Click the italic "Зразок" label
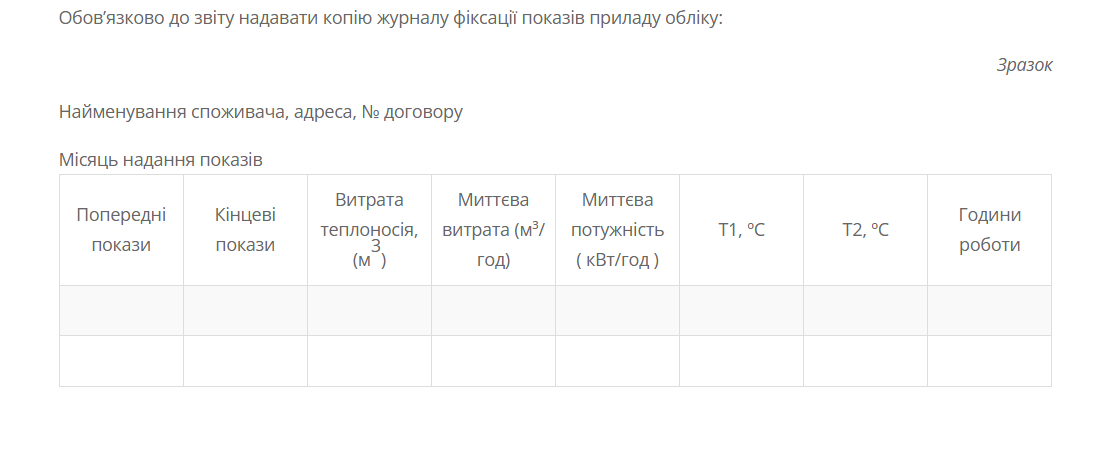The image size is (1112, 475). pos(1024,65)
